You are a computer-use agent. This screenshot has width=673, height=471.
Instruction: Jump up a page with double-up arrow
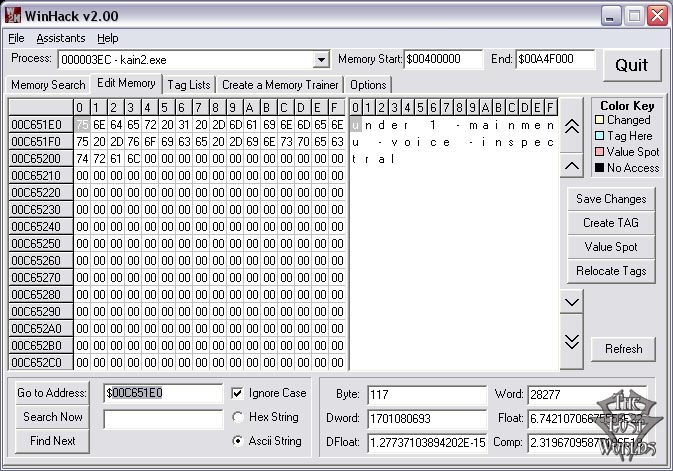coord(572,126)
